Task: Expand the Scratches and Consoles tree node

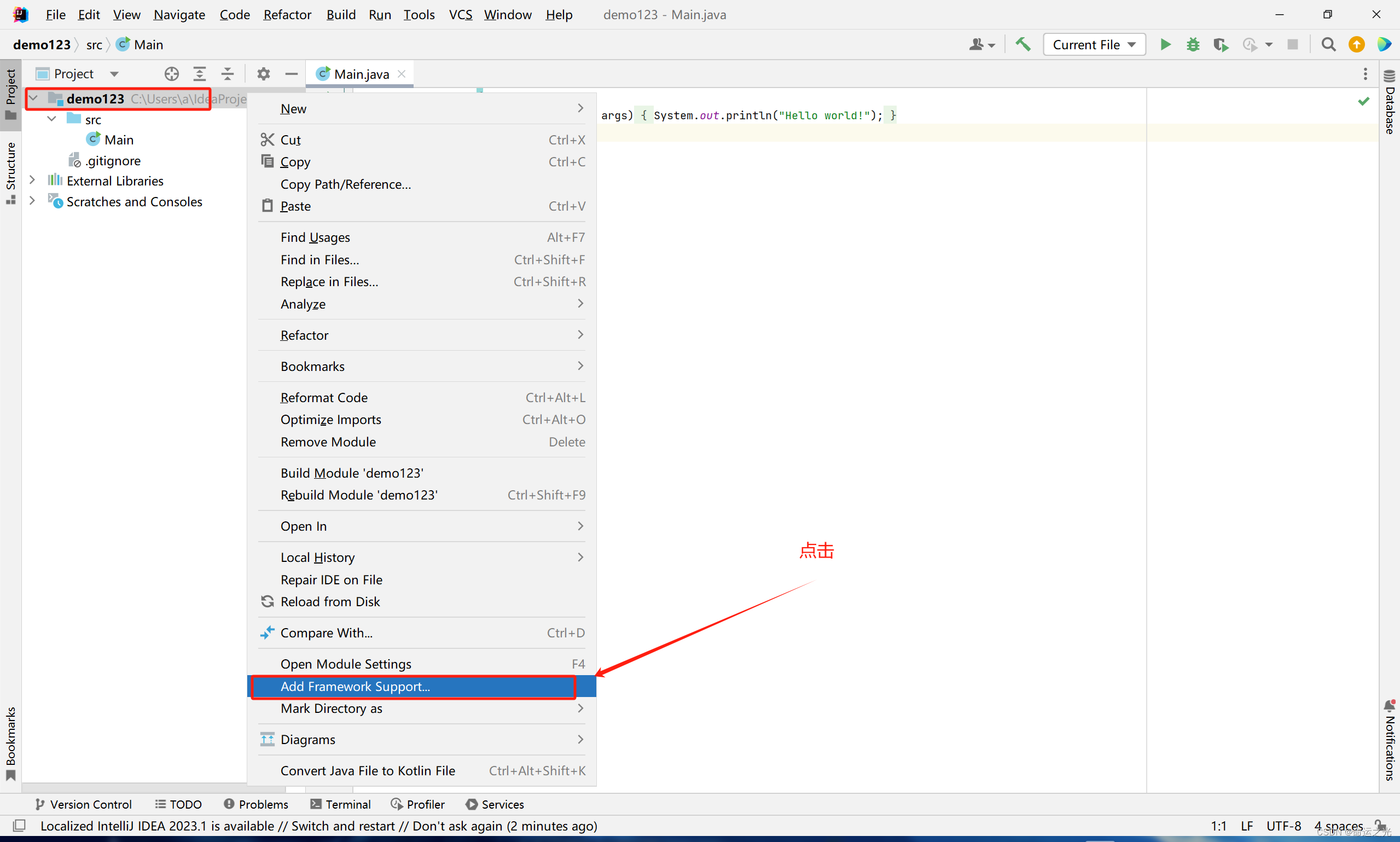Action: point(34,201)
